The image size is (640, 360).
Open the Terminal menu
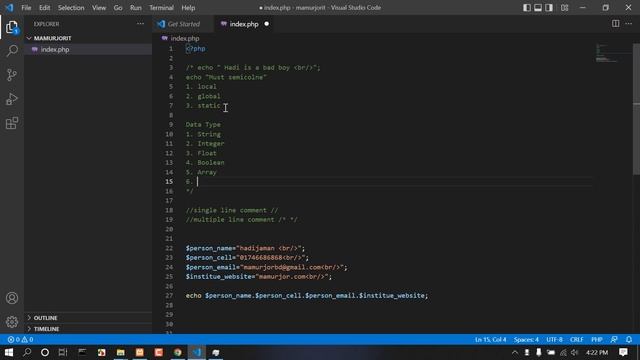161,8
